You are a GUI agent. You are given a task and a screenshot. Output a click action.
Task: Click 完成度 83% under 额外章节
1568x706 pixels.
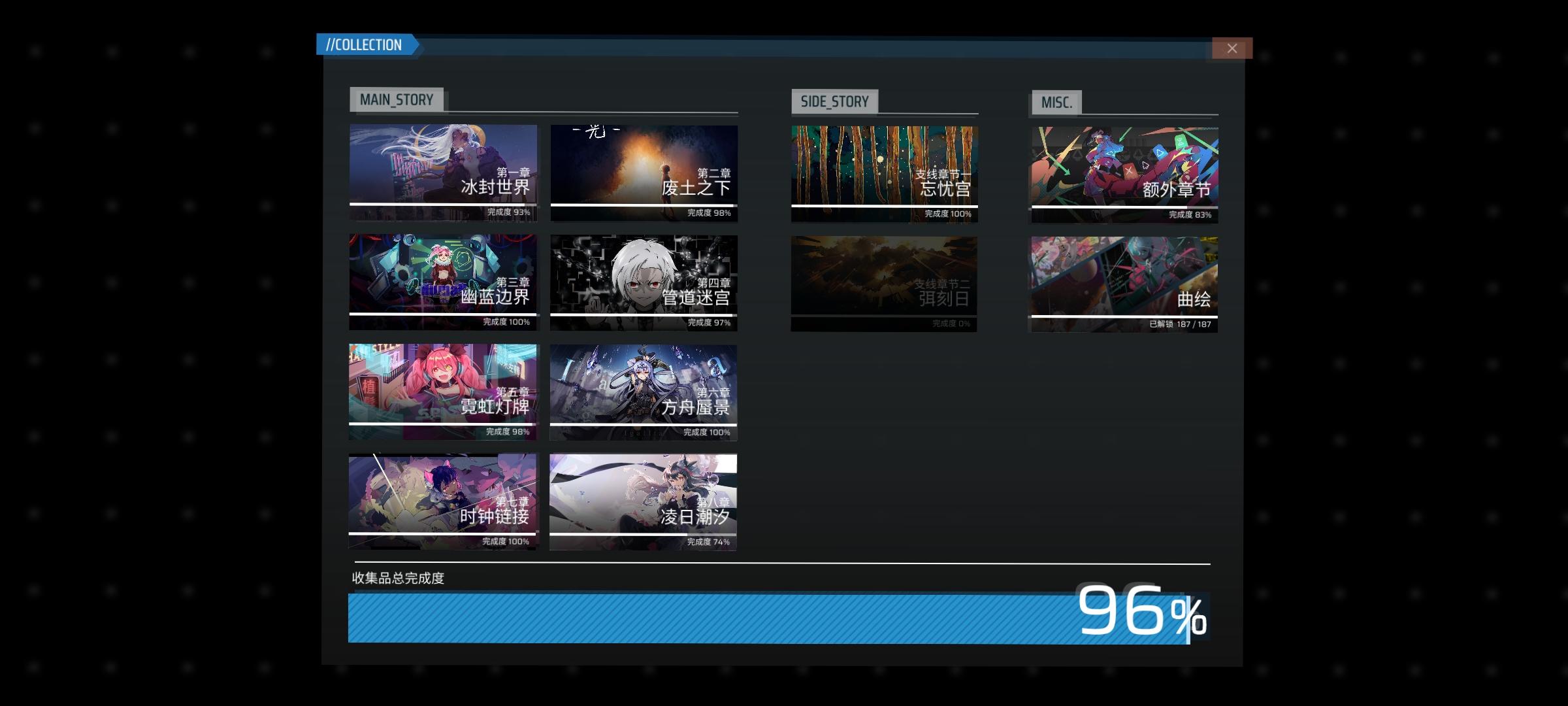click(1190, 214)
